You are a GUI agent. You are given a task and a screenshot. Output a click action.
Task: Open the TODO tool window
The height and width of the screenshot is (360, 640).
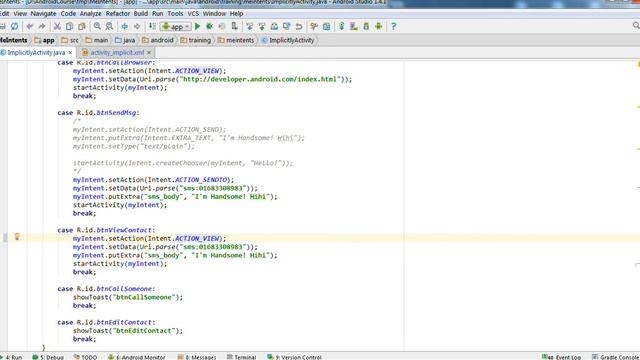coord(85,357)
